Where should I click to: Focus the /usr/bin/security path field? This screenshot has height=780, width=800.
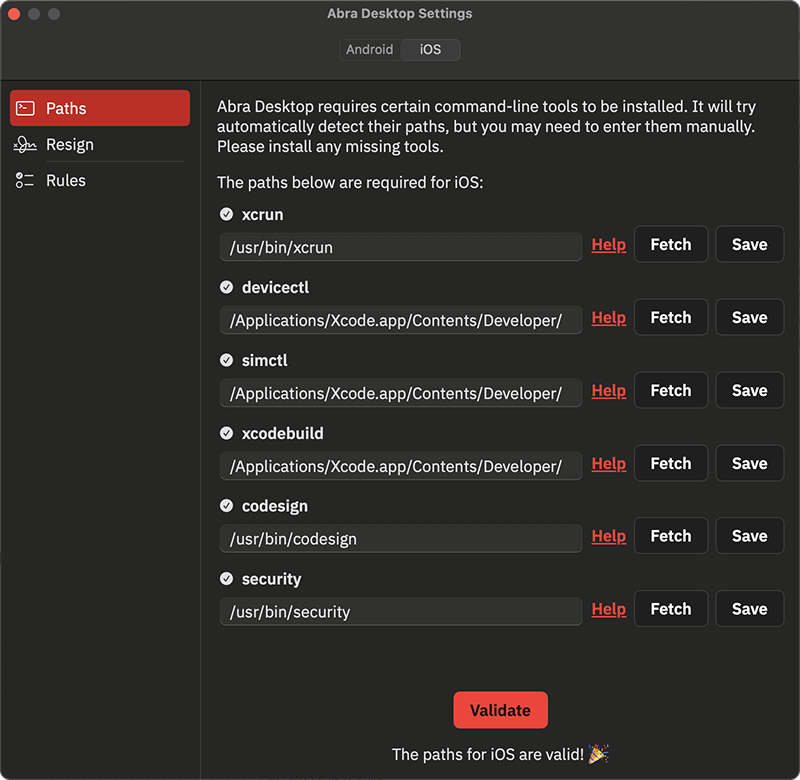click(401, 612)
